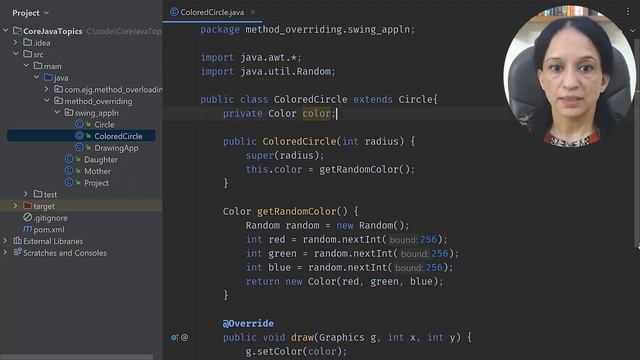The image size is (640, 360).
Task: Close the ColoredCircle.java tab
Action: [253, 12]
